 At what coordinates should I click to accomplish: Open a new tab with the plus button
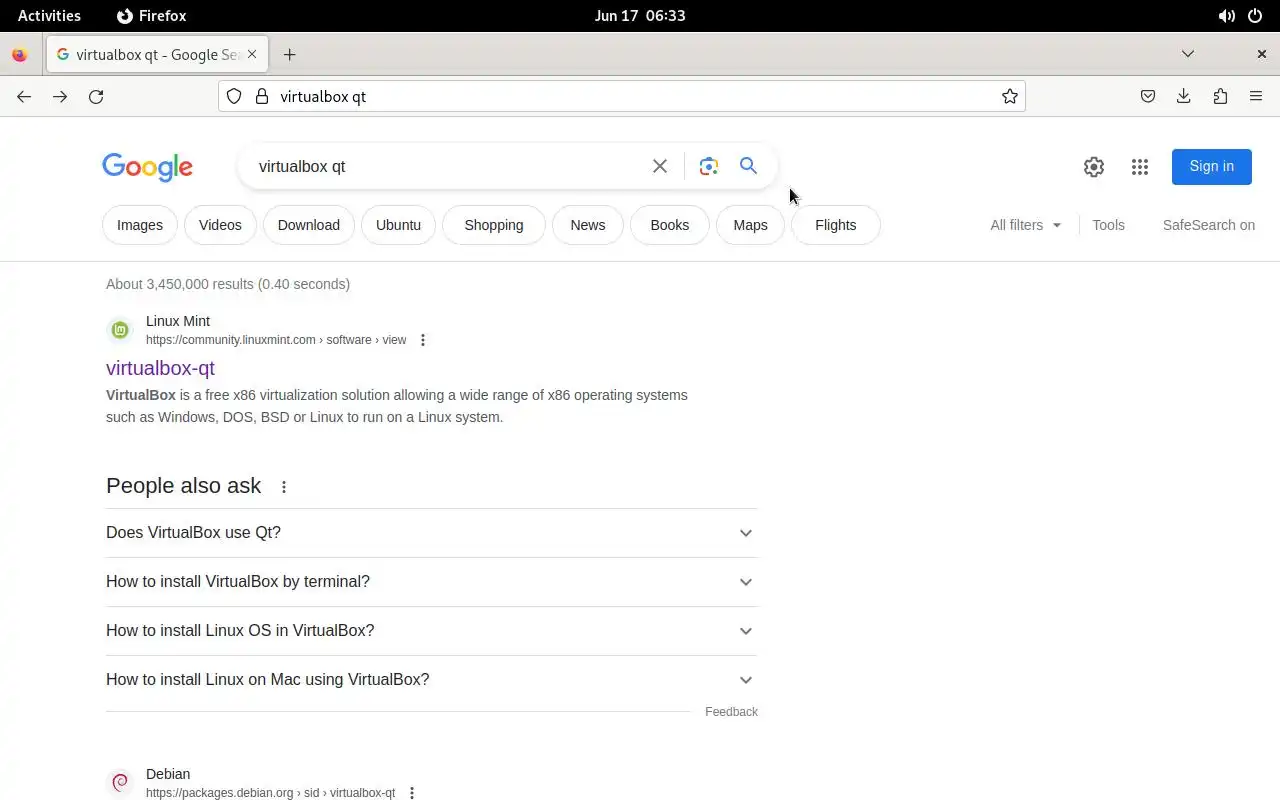289,54
